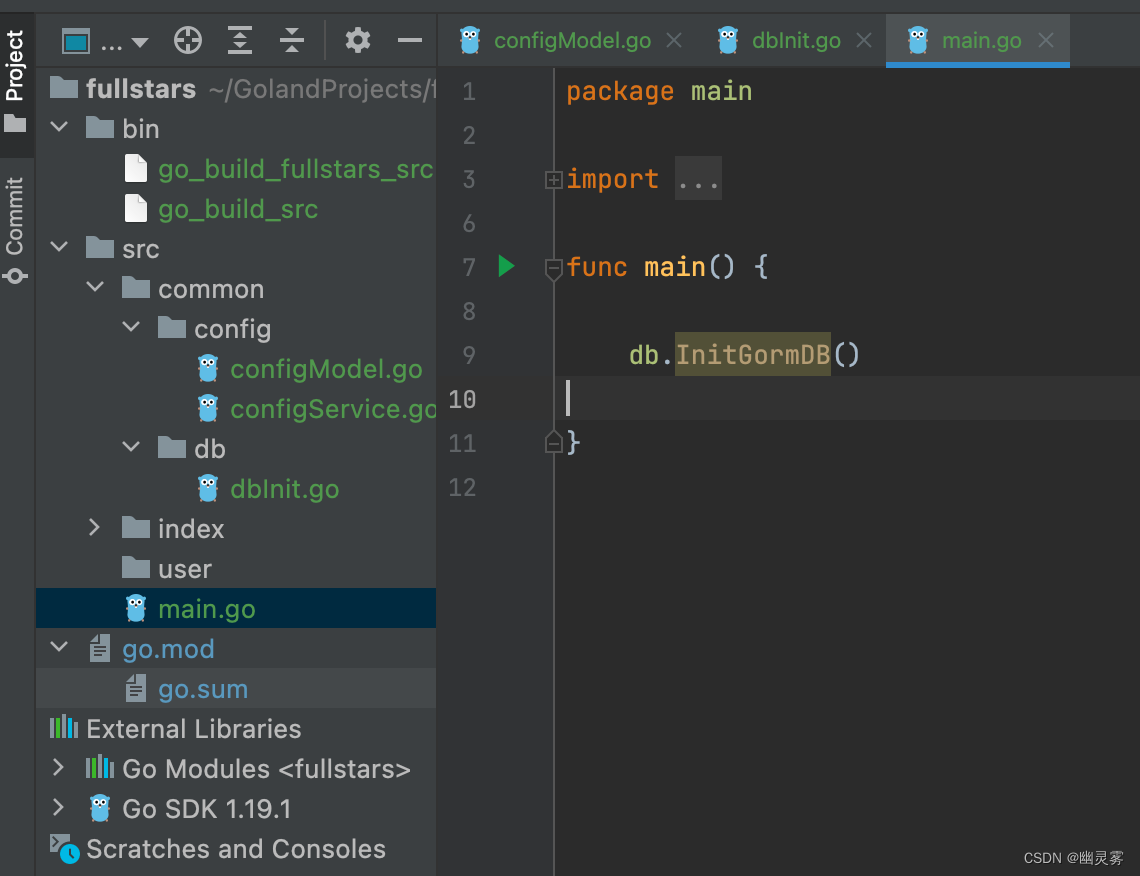Fold the func main block at line 7
1140x876 pixels.
[x=553, y=268]
